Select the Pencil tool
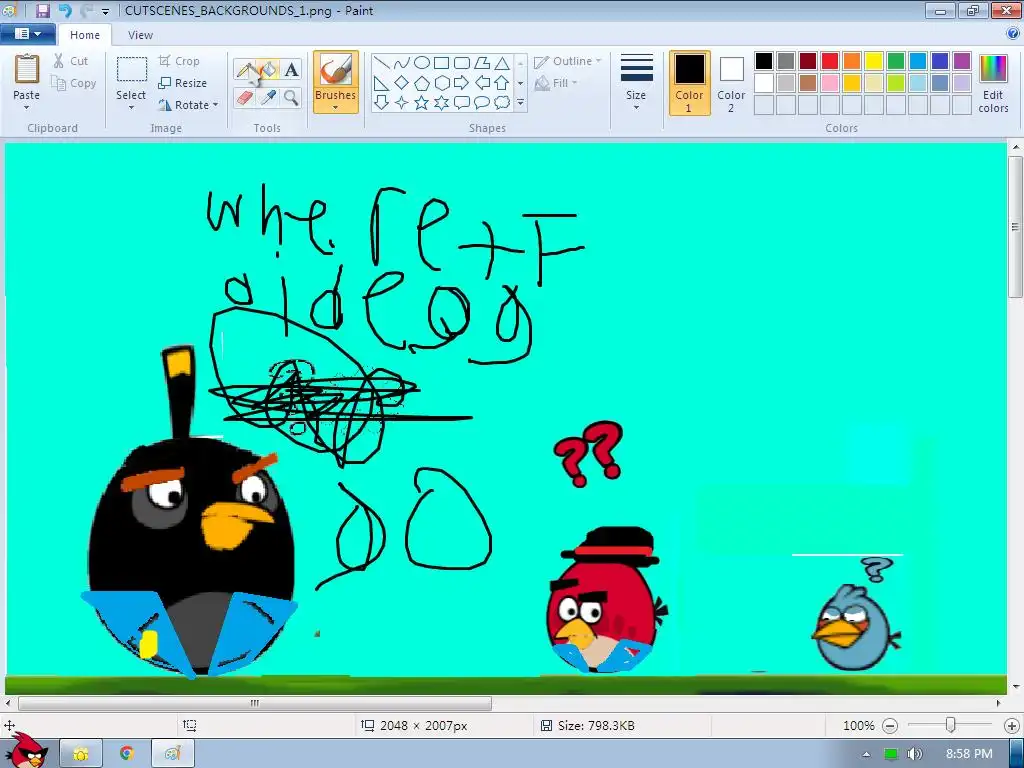1024x768 pixels. (245, 70)
